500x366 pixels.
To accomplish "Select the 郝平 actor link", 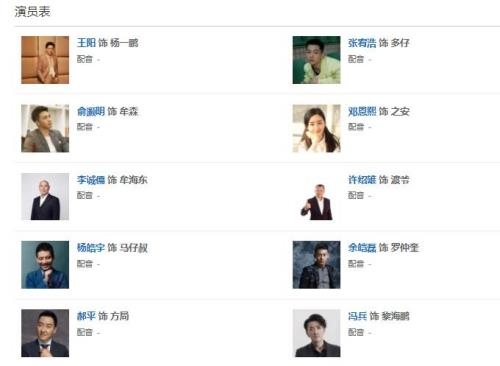I will (86, 316).
